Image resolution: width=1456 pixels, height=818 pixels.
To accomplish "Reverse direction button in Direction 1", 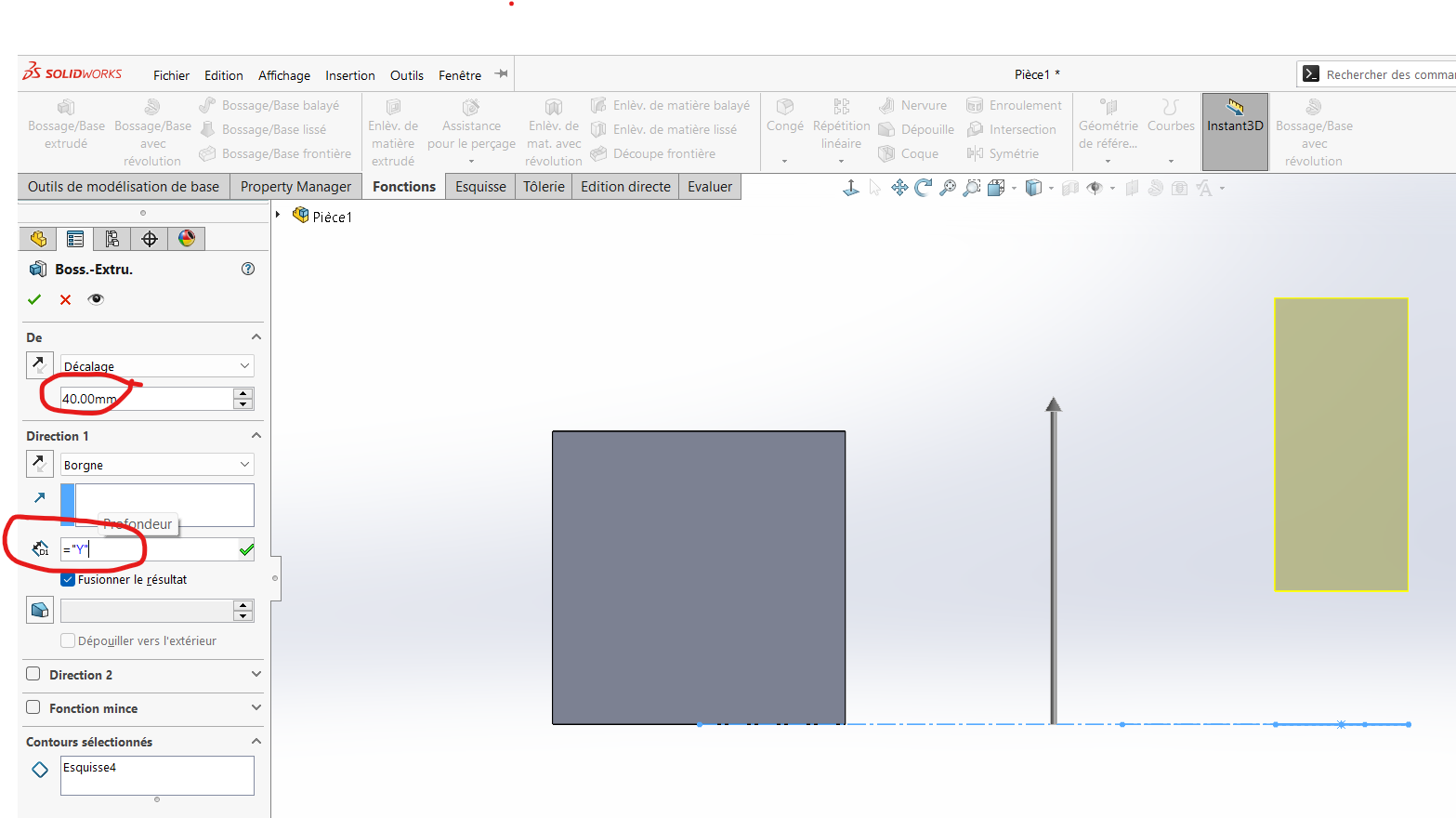I will [x=39, y=463].
